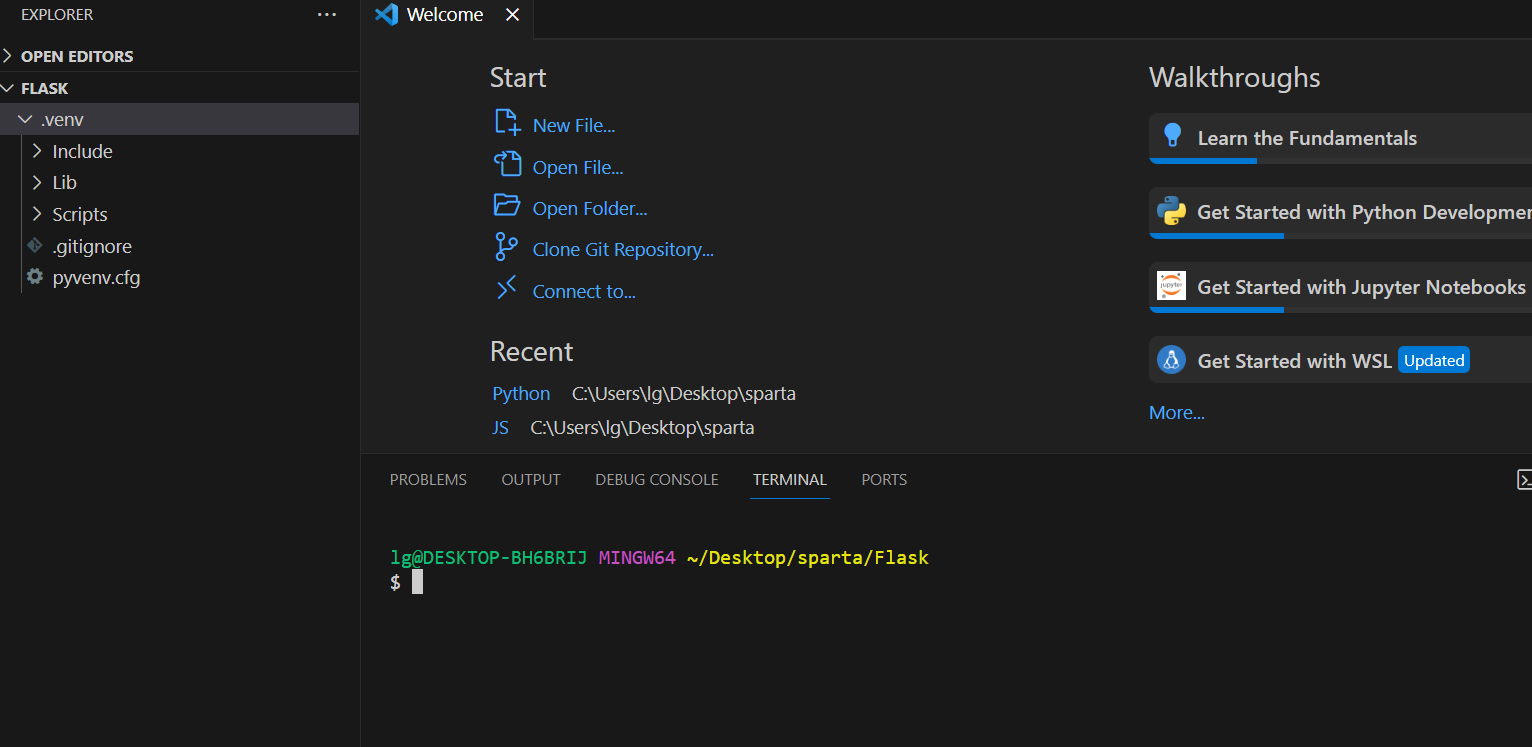Click the Jupyter logo icon in Walkthroughs

[1171, 286]
